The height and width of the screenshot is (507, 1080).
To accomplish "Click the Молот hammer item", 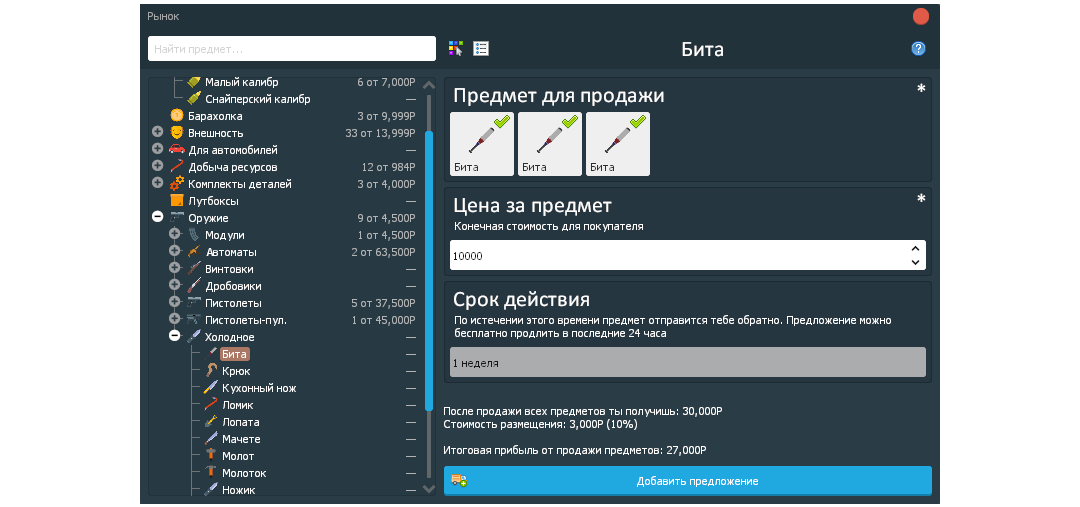I will 237,456.
